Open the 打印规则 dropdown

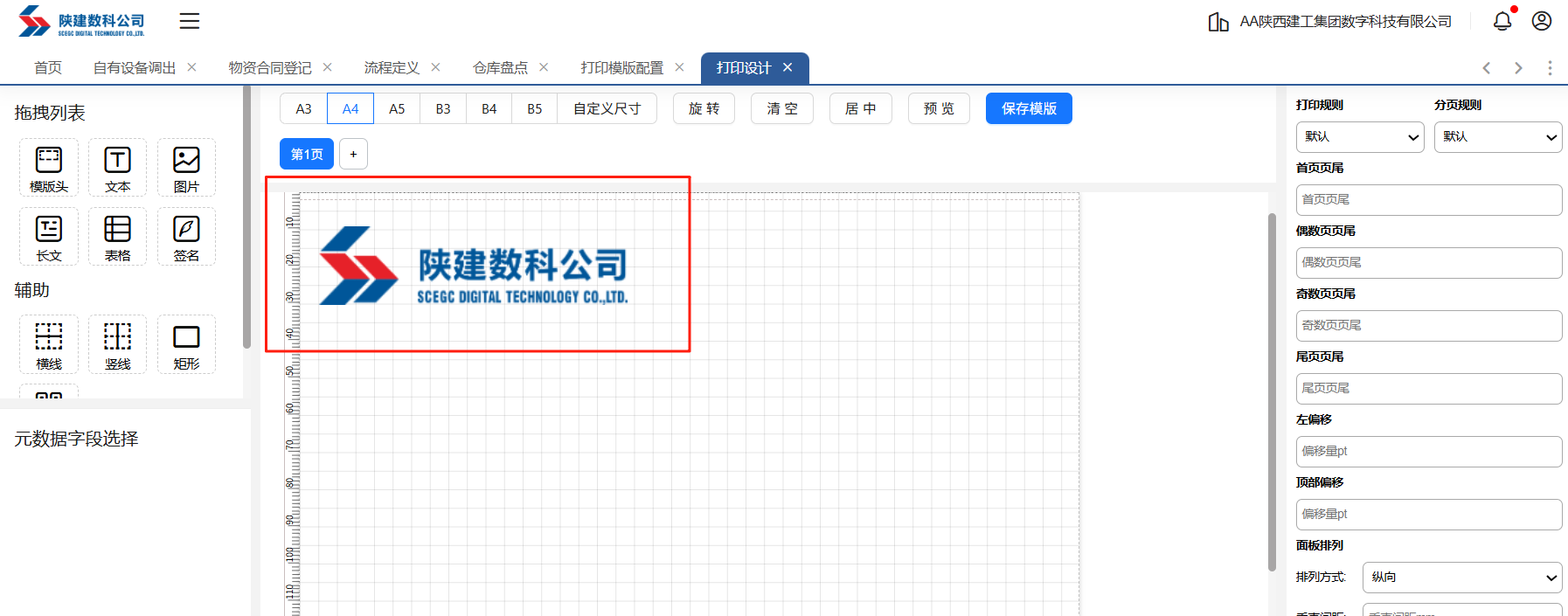point(1359,137)
